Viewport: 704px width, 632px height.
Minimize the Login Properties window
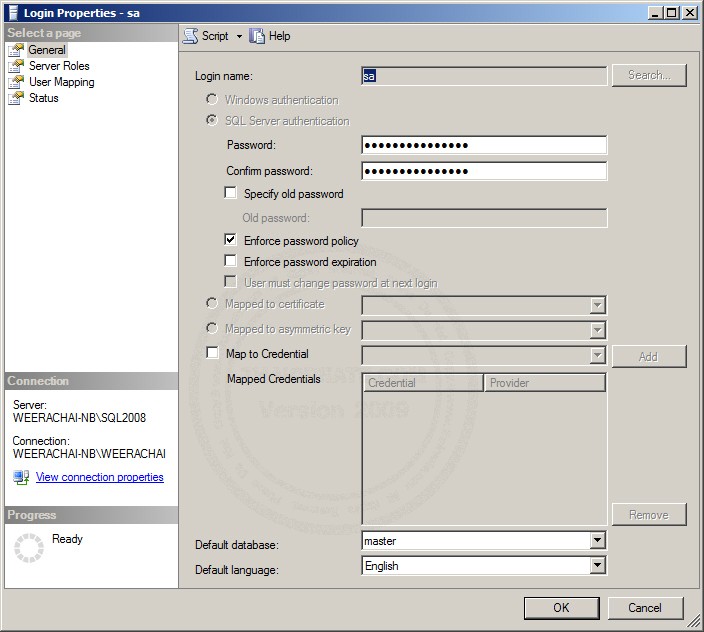[x=656, y=13]
